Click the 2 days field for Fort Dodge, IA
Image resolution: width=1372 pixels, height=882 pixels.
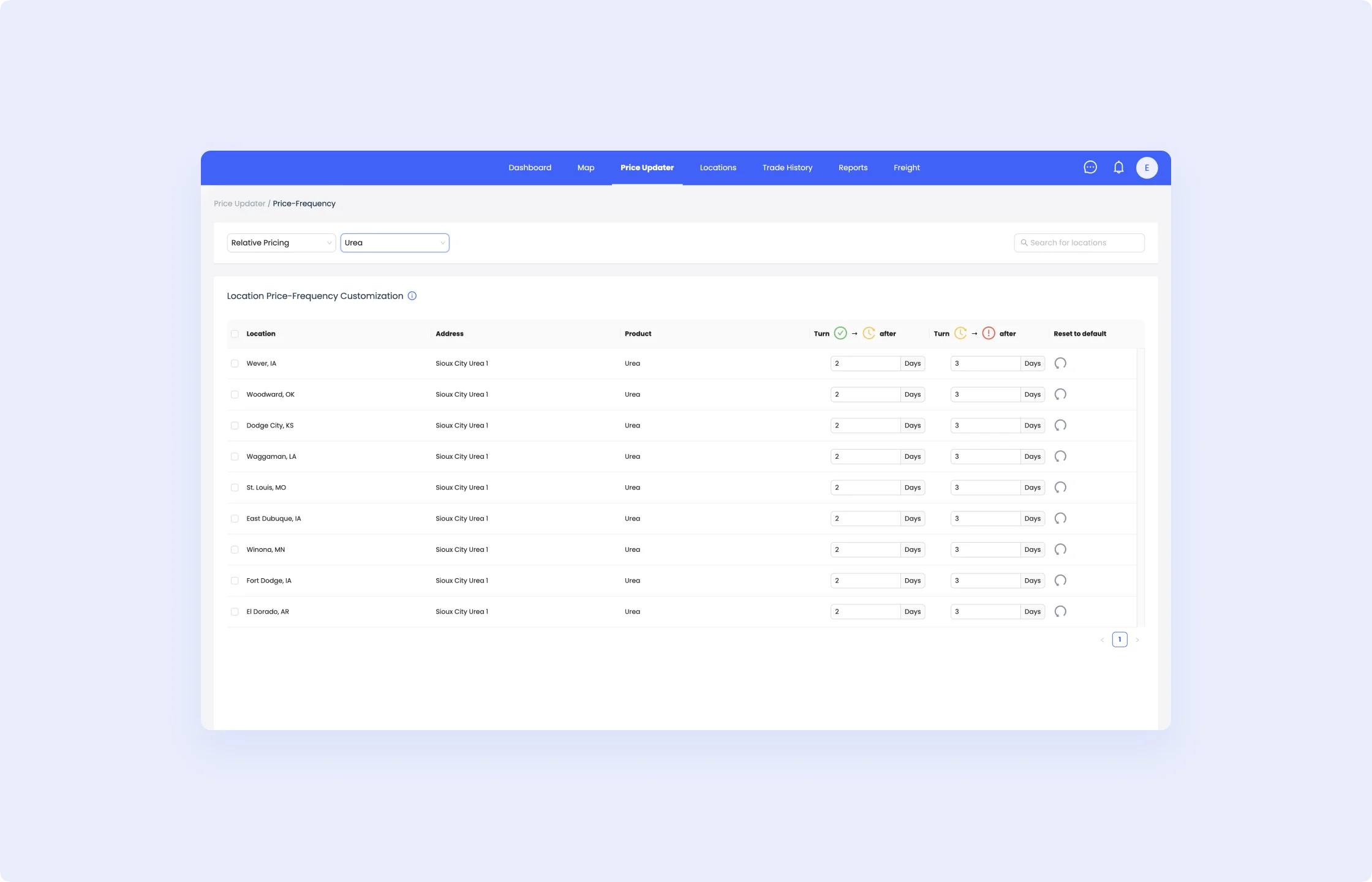[865, 581]
